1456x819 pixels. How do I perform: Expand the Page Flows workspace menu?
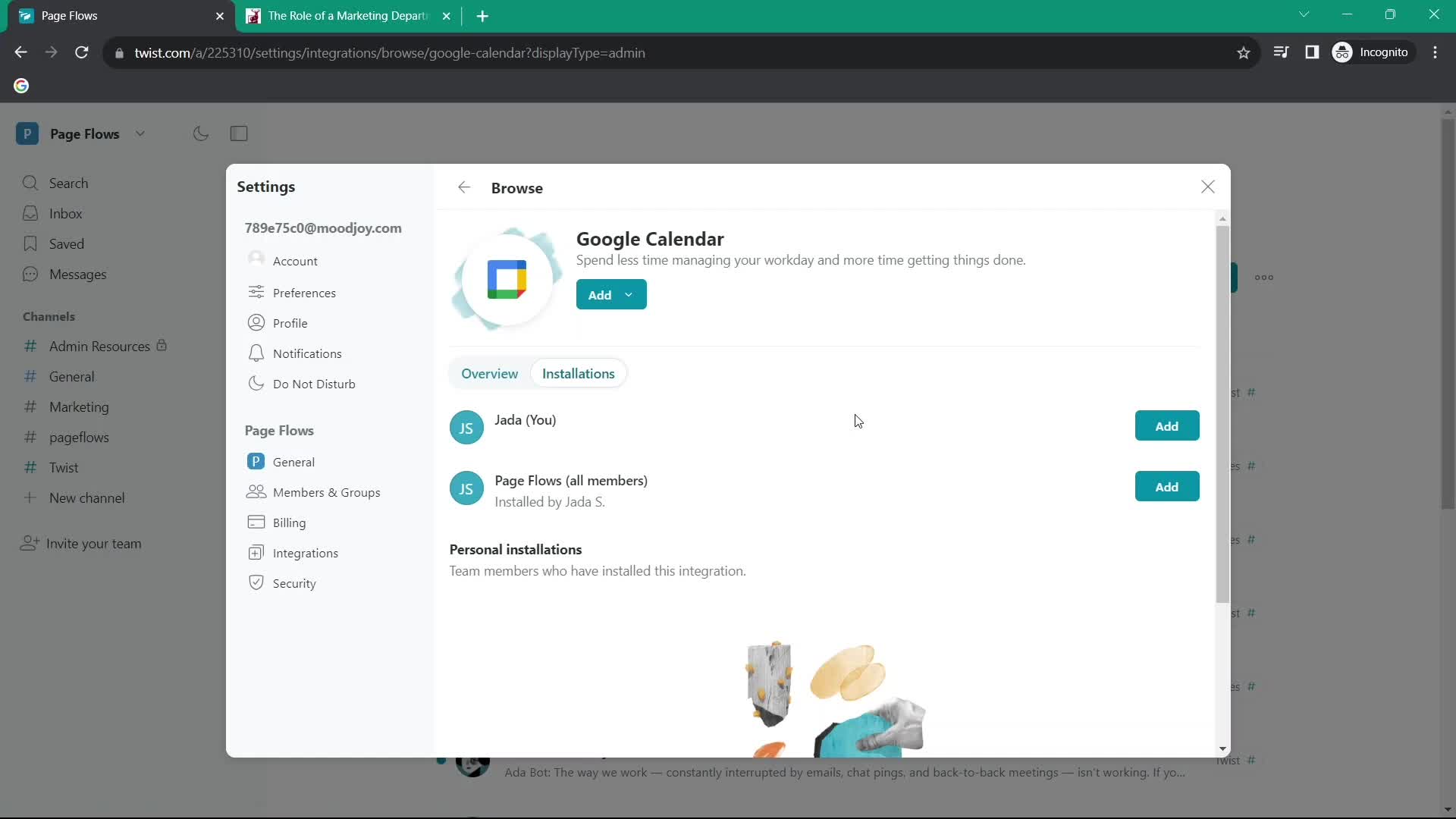140,133
